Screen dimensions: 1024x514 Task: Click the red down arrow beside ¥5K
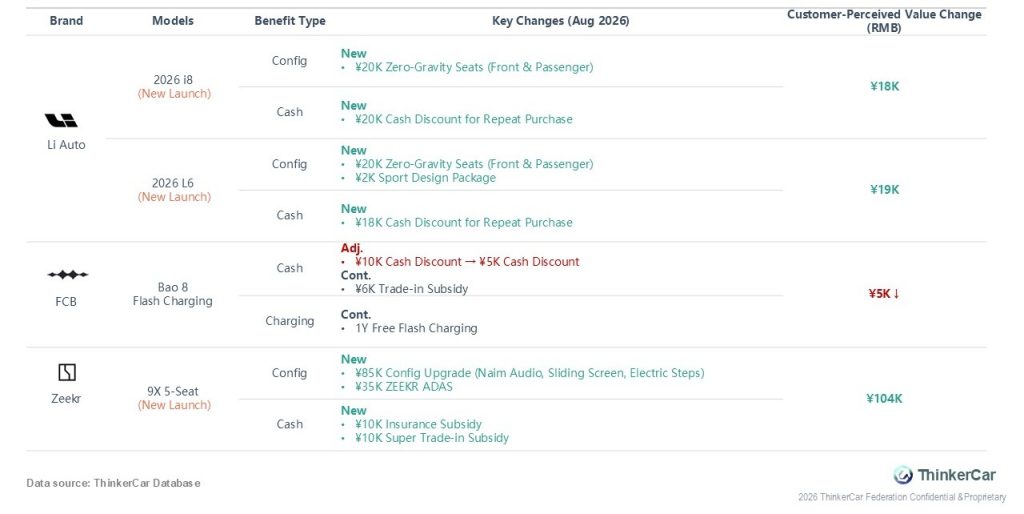tap(897, 294)
